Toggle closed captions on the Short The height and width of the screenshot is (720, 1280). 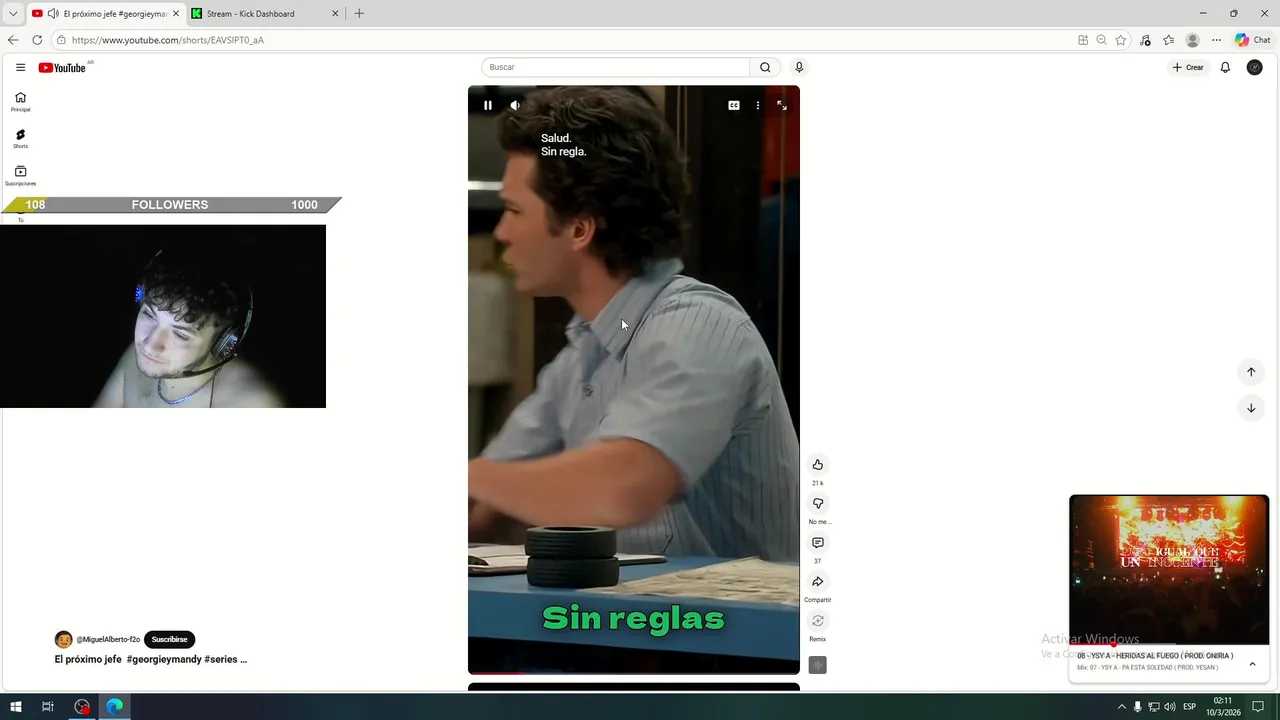click(x=733, y=105)
